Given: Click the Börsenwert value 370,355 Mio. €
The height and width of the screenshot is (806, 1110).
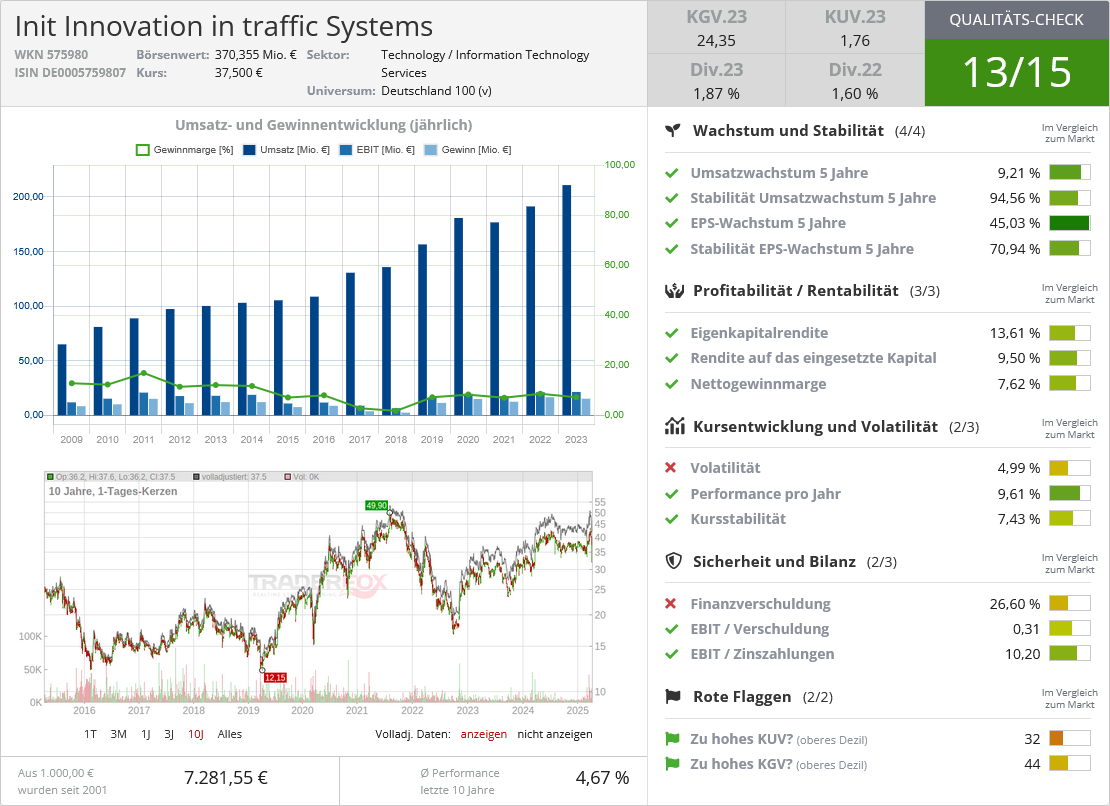Looking at the screenshot, I should coord(256,54).
